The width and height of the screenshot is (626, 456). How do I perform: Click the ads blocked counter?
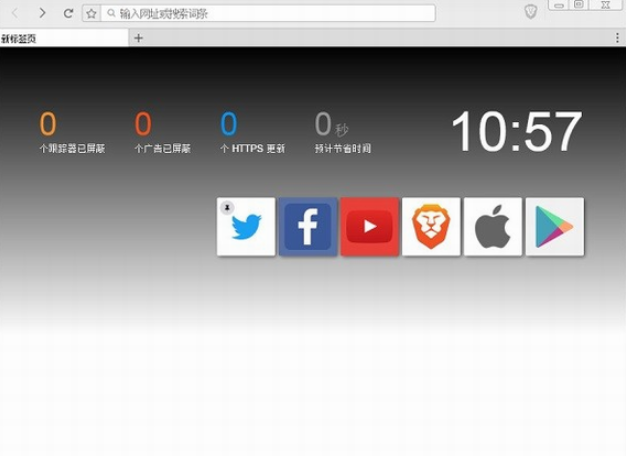coord(143,125)
